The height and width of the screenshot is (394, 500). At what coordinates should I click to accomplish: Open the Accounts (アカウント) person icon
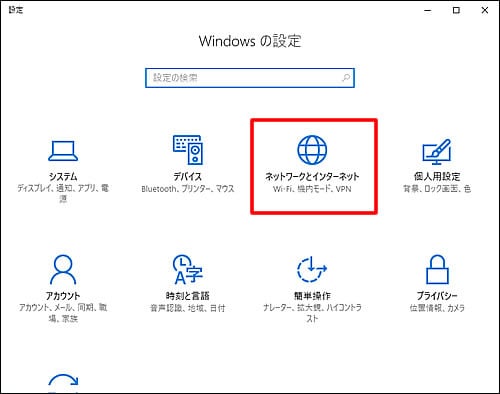click(x=63, y=269)
